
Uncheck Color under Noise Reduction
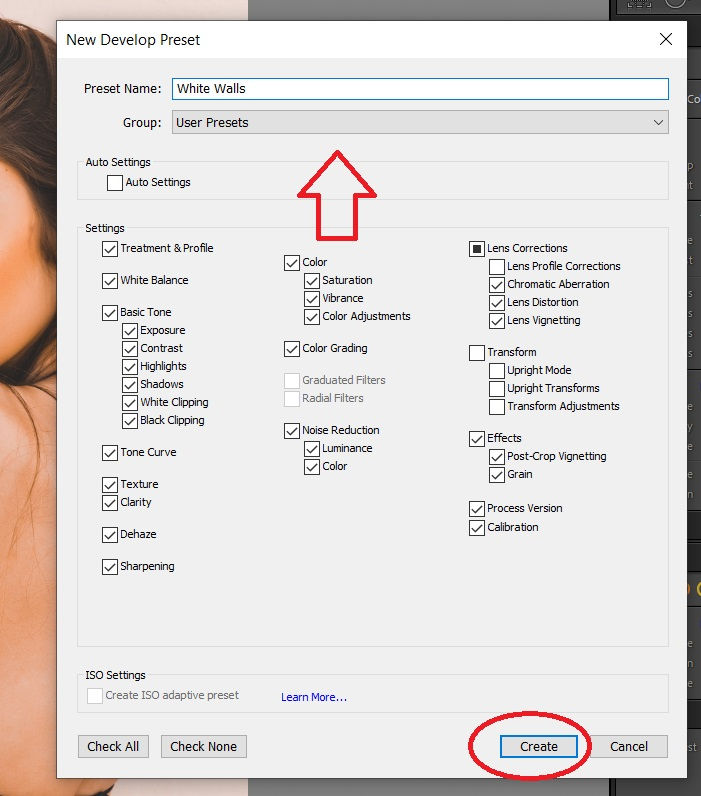click(312, 467)
